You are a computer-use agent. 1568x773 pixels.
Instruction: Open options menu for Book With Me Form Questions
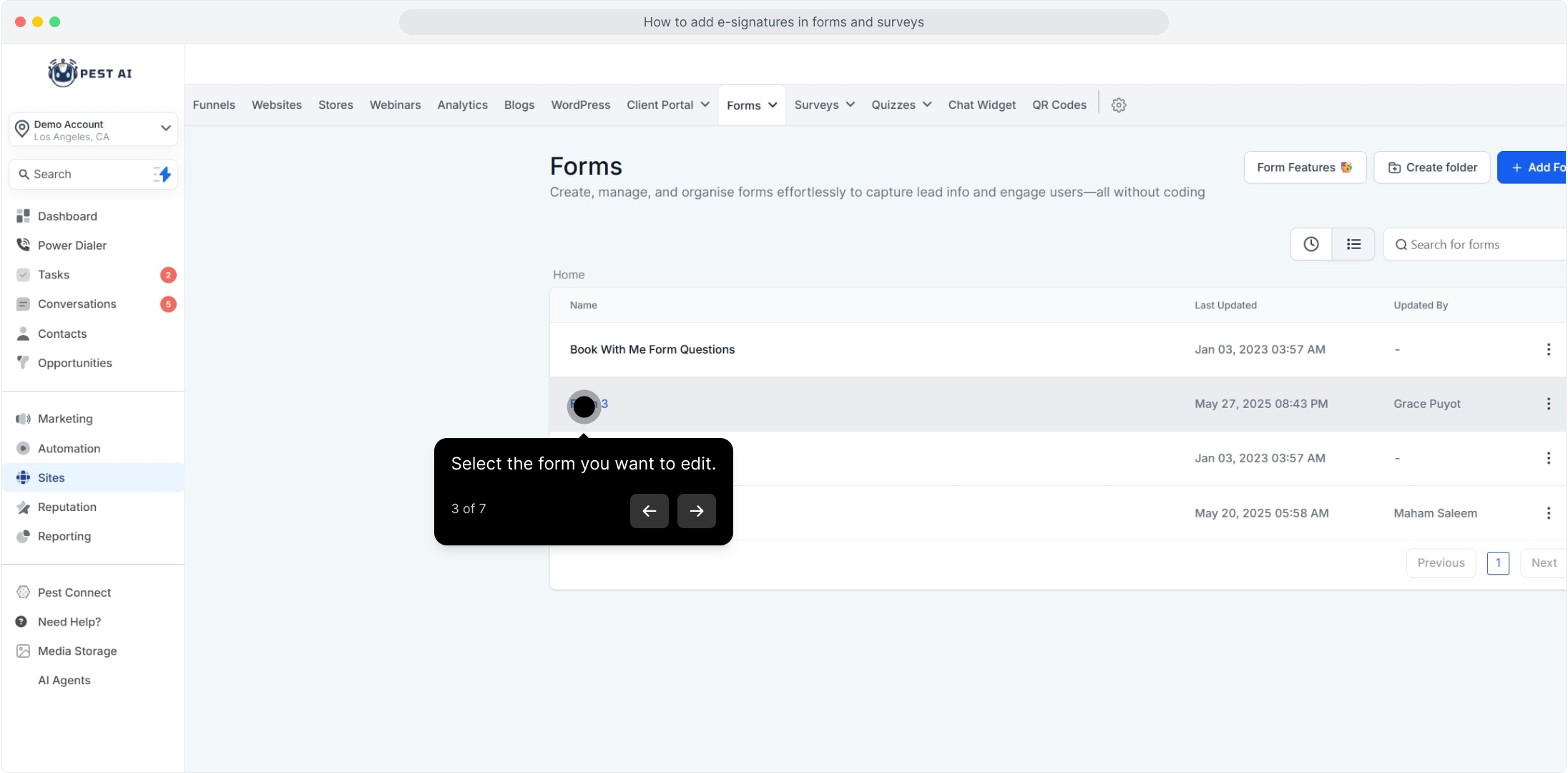[1549, 349]
